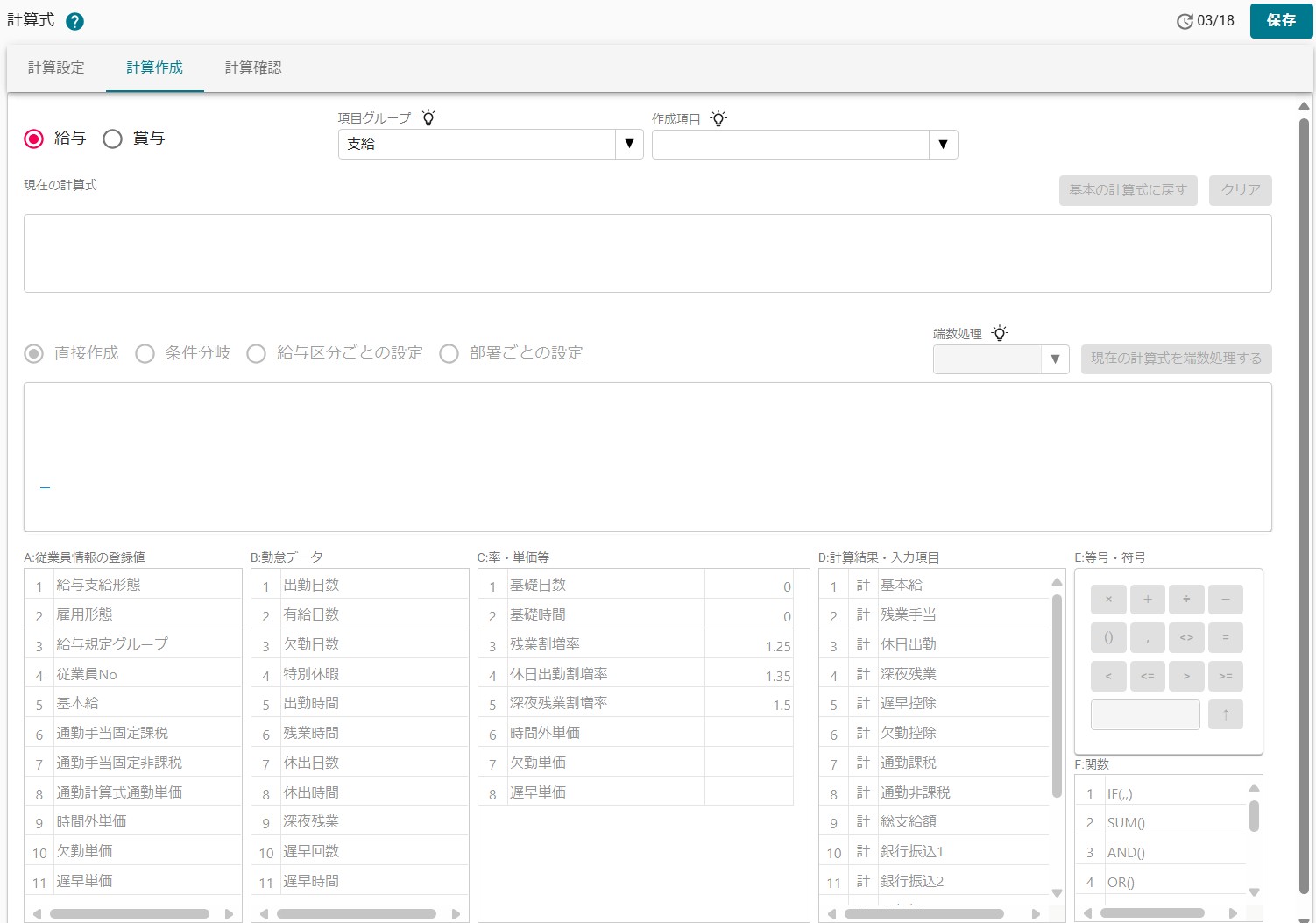Select 残業手当 in 計算結果 list
The height and width of the screenshot is (923, 1316).
[x=934, y=614]
